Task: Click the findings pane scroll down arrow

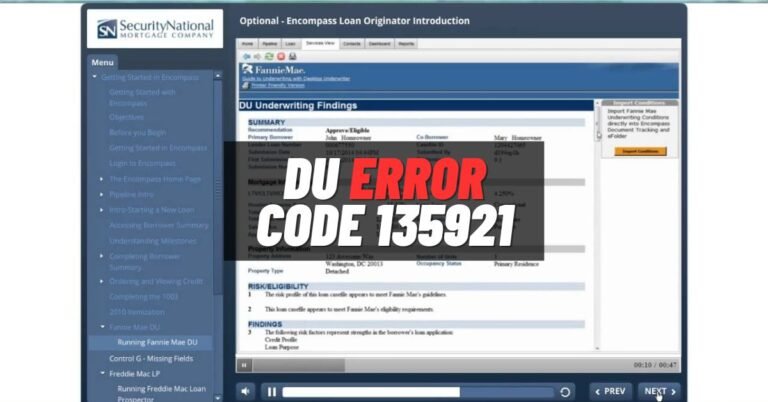Action: pos(597,348)
